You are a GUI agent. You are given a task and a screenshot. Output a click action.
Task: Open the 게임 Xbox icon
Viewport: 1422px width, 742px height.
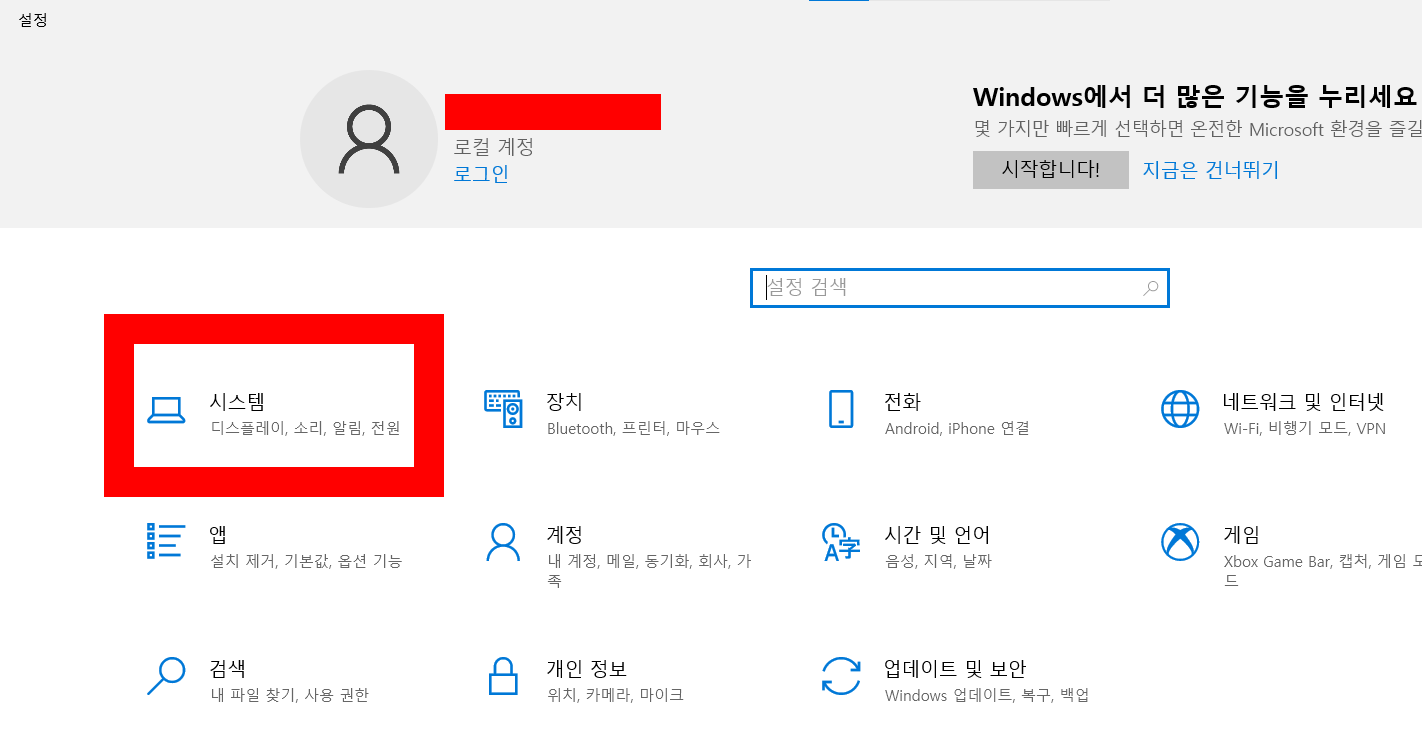(x=1180, y=542)
